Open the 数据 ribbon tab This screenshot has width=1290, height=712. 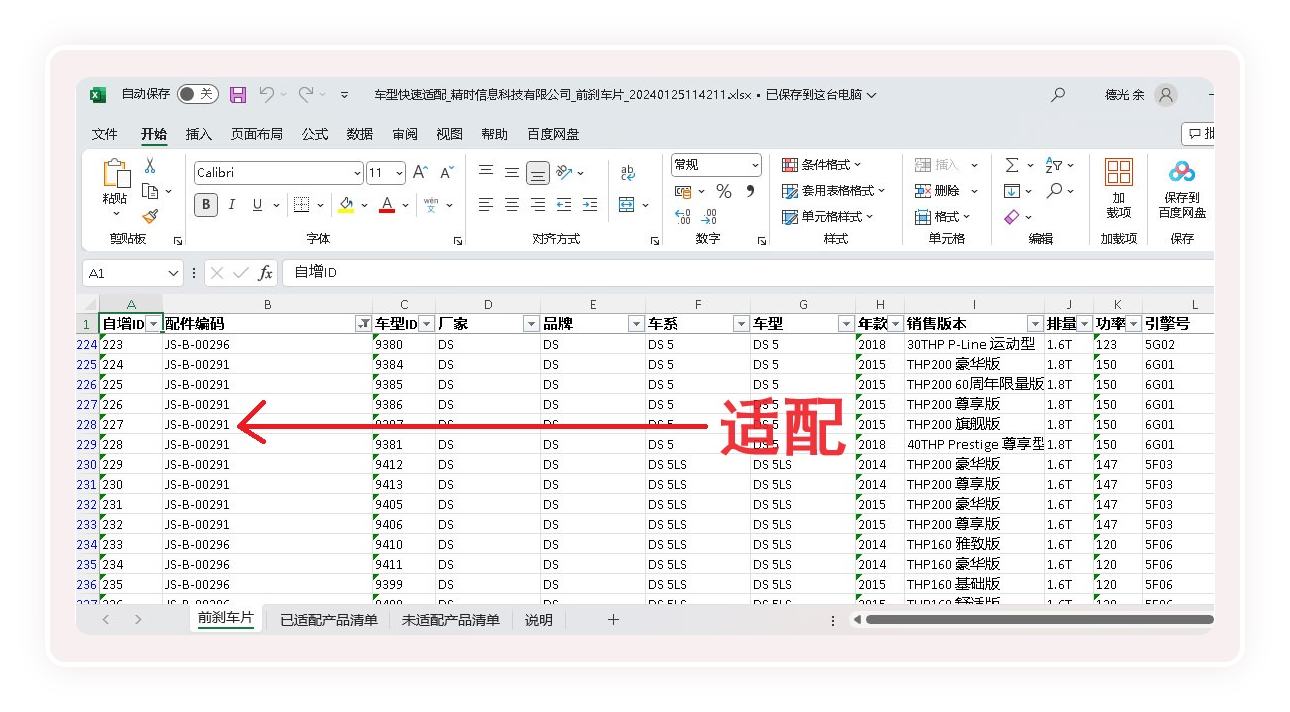(x=359, y=134)
